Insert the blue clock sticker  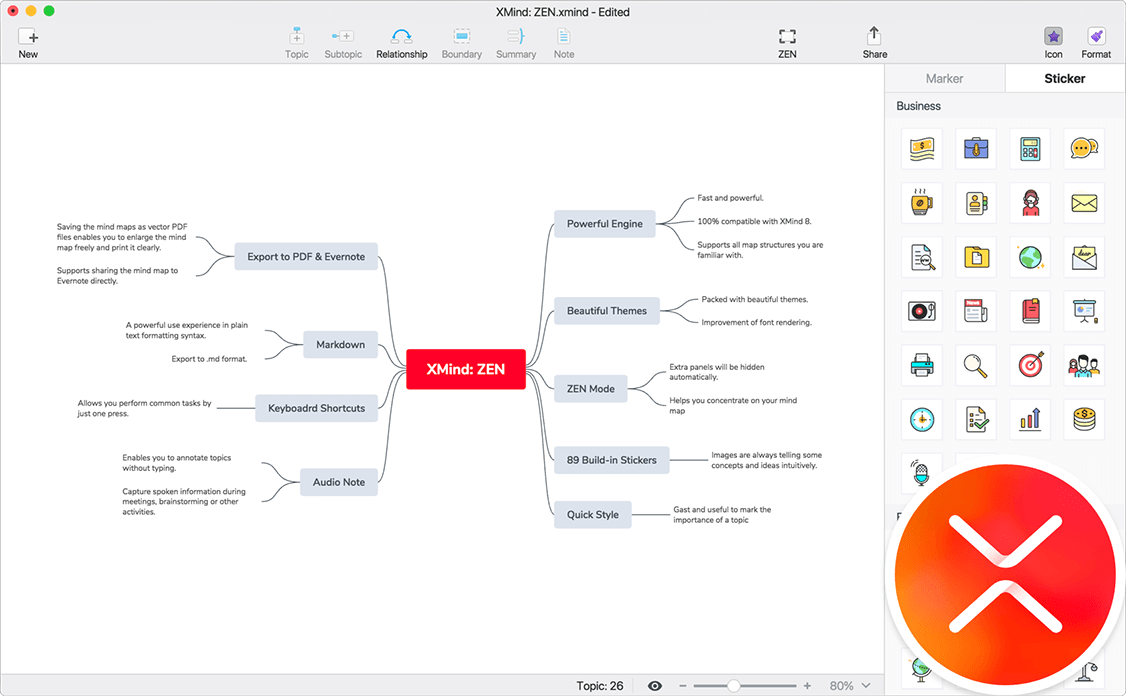point(922,419)
